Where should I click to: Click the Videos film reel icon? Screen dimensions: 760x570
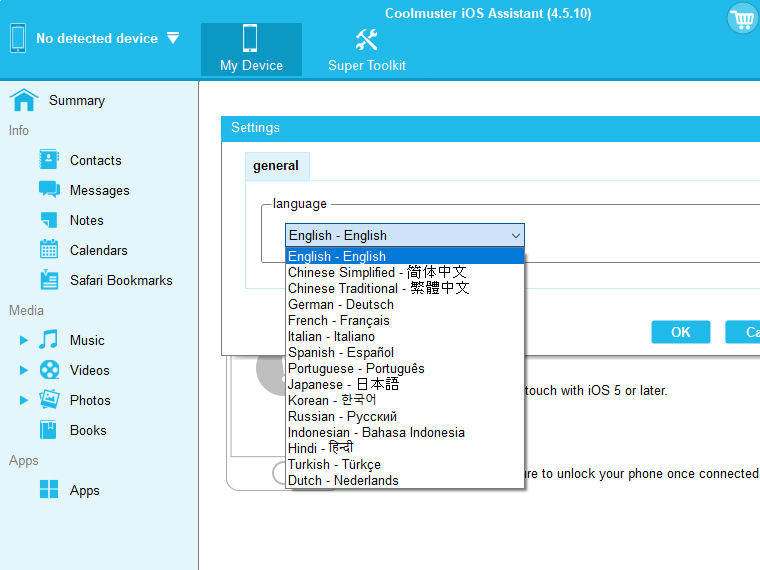49,370
